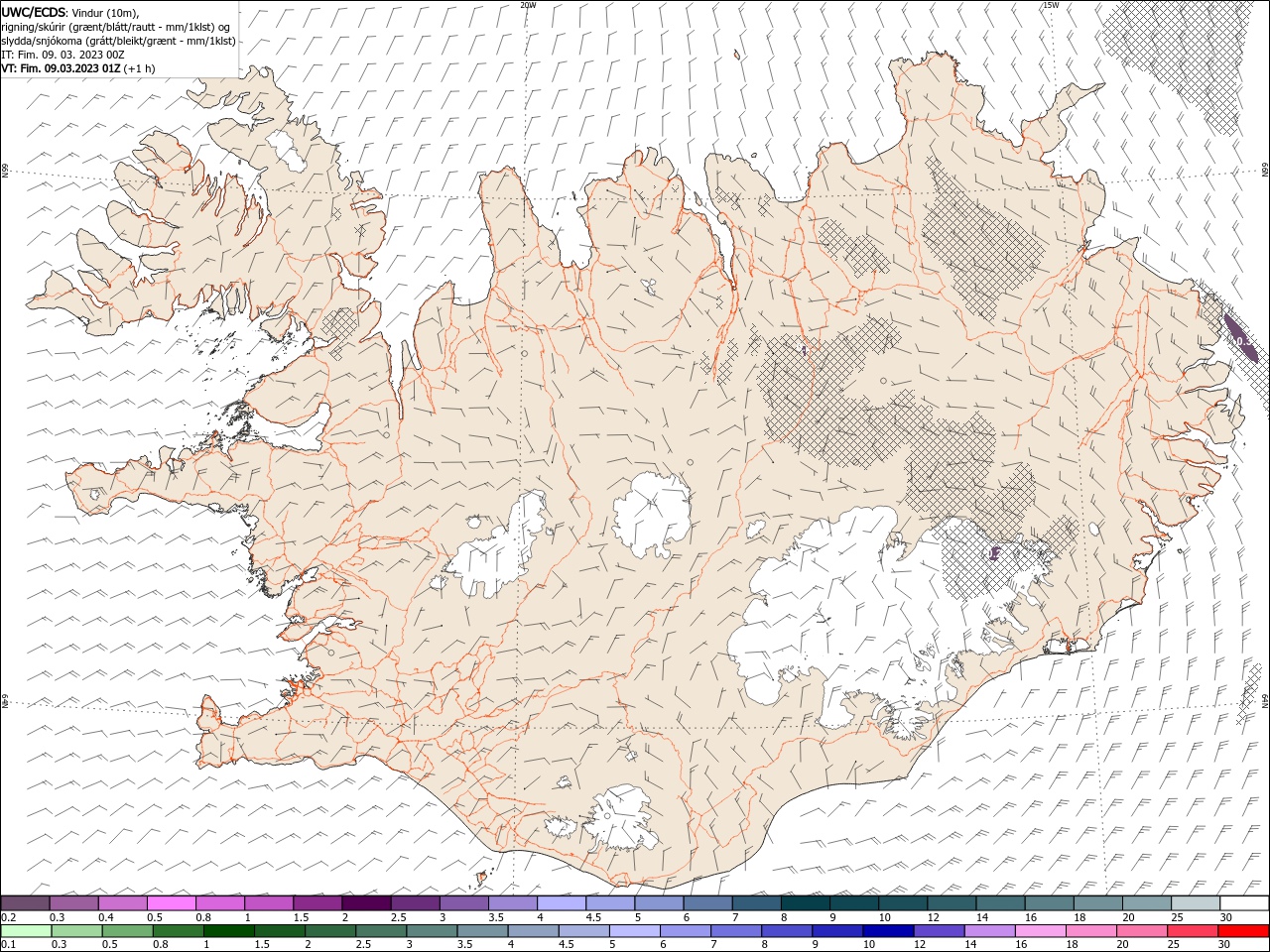
Task: Click the light green 0.3 swatch in lower legend row
Action: pos(77,931)
